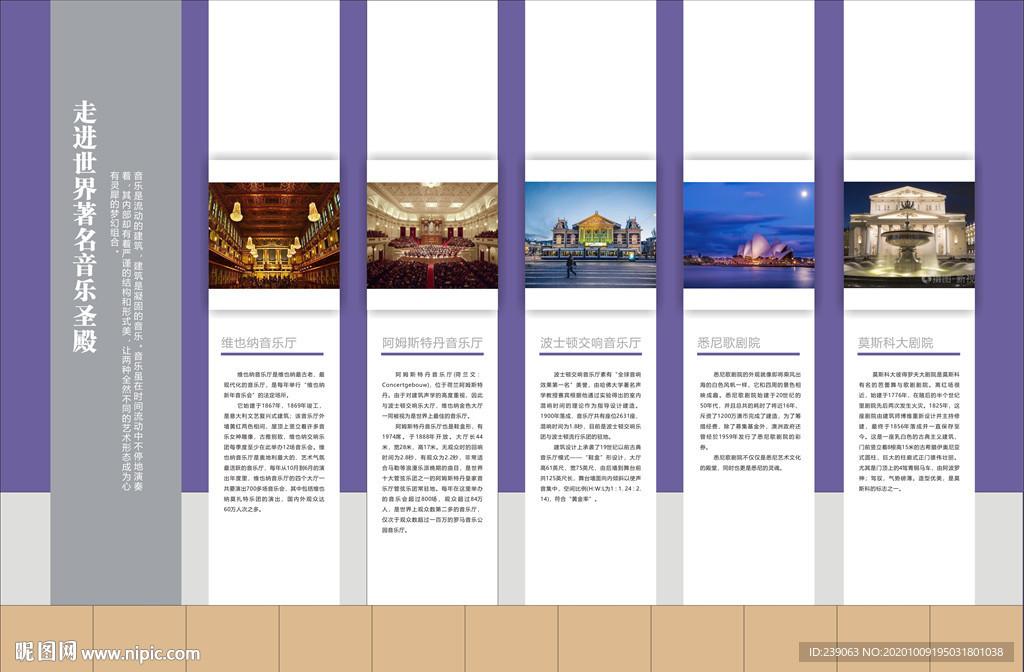This screenshot has width=1024, height=672.
Task: Click the ID:239063 image number label
Action: 906,652
